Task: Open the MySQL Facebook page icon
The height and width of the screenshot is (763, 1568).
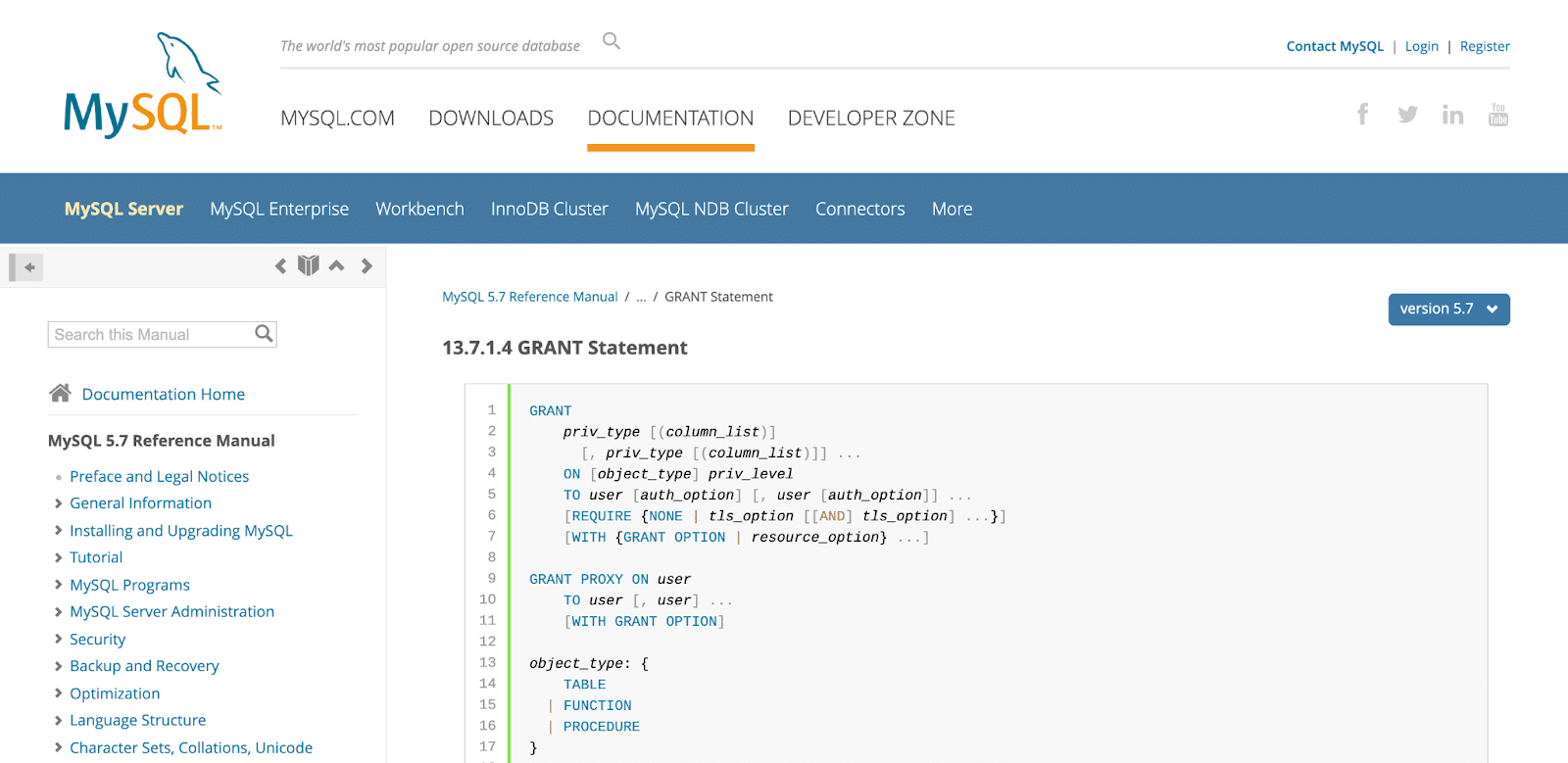Action: [1362, 115]
